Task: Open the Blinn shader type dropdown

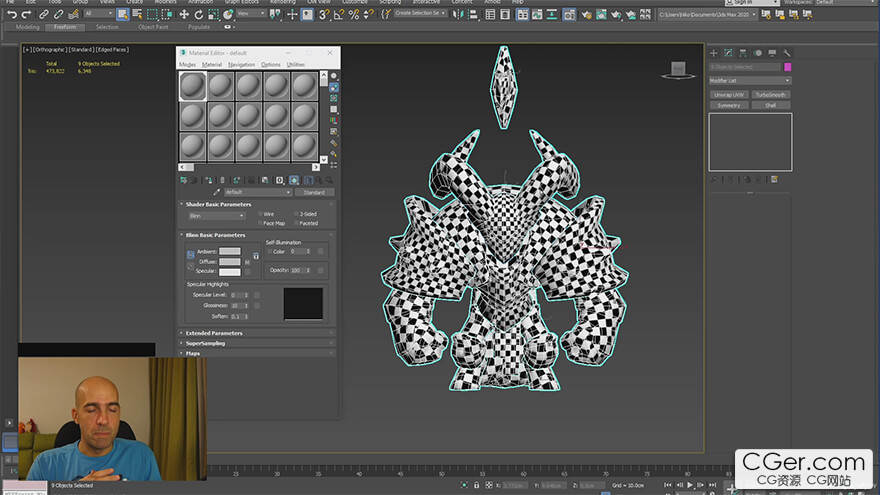Action: click(217, 215)
